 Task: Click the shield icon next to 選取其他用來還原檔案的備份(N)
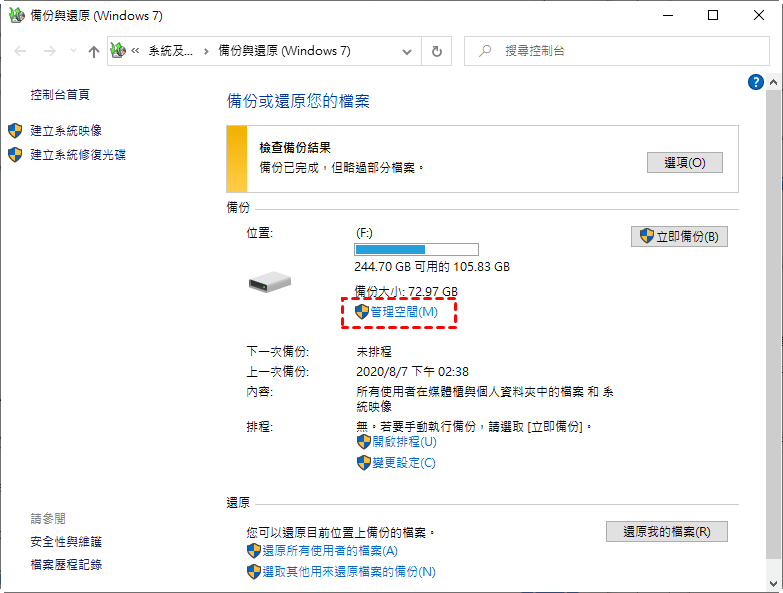point(254,572)
